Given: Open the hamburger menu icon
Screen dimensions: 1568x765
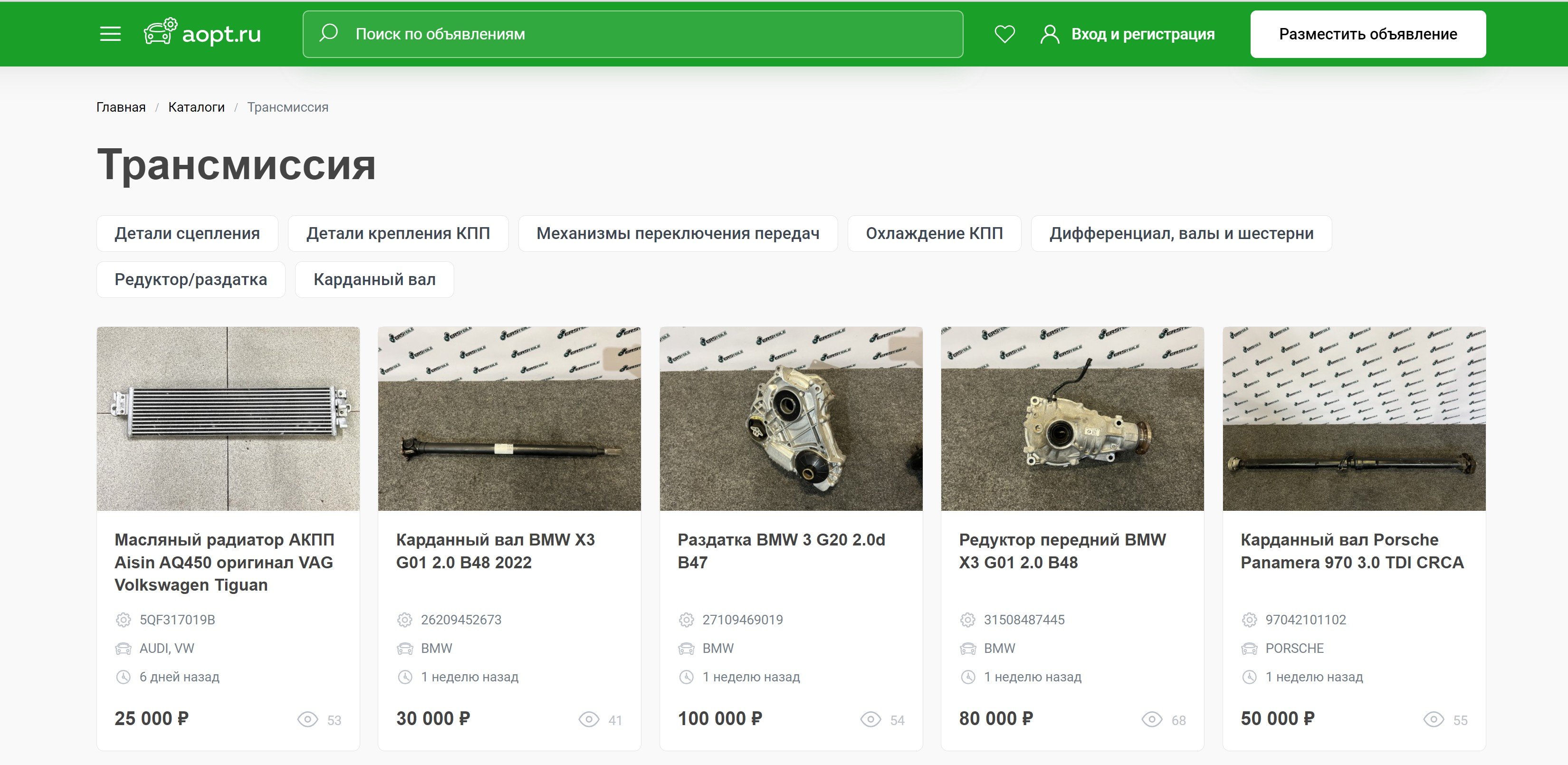Looking at the screenshot, I should [x=110, y=34].
